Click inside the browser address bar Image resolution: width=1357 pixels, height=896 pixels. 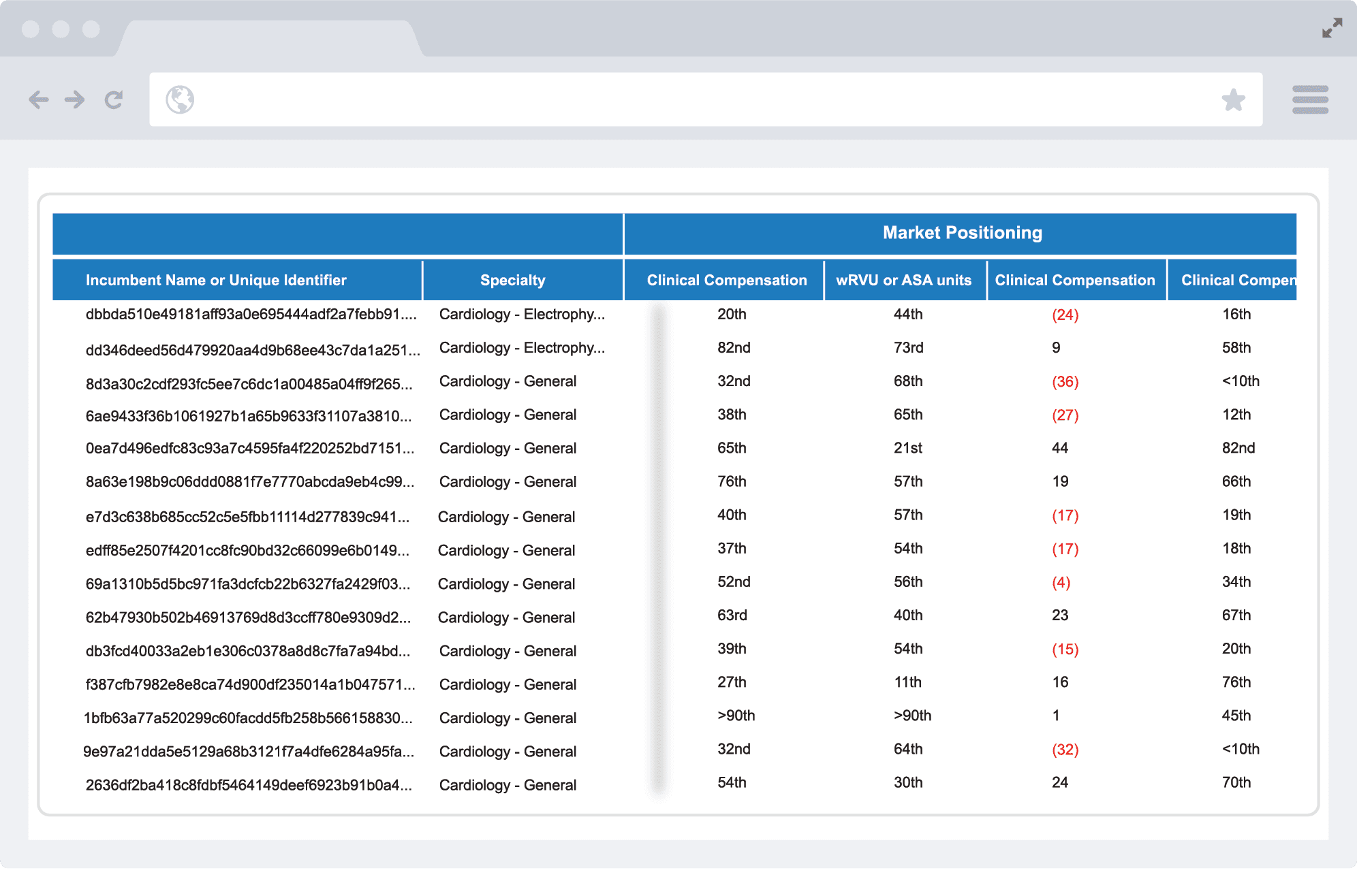(x=706, y=99)
